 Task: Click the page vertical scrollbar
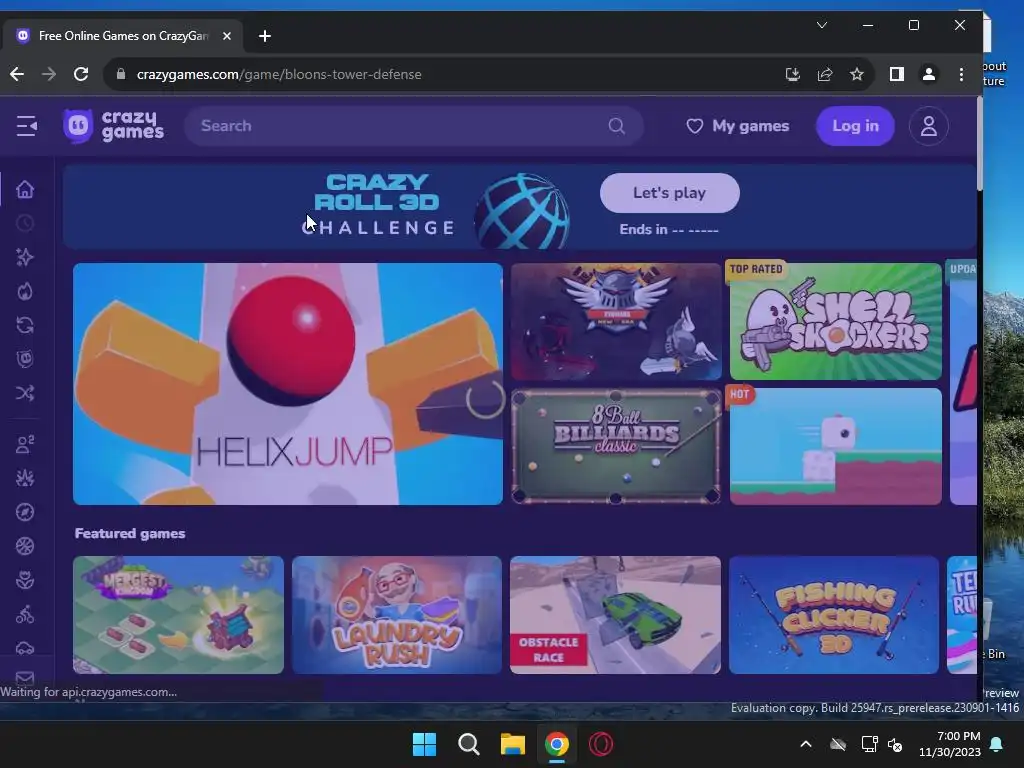[x=980, y=144]
